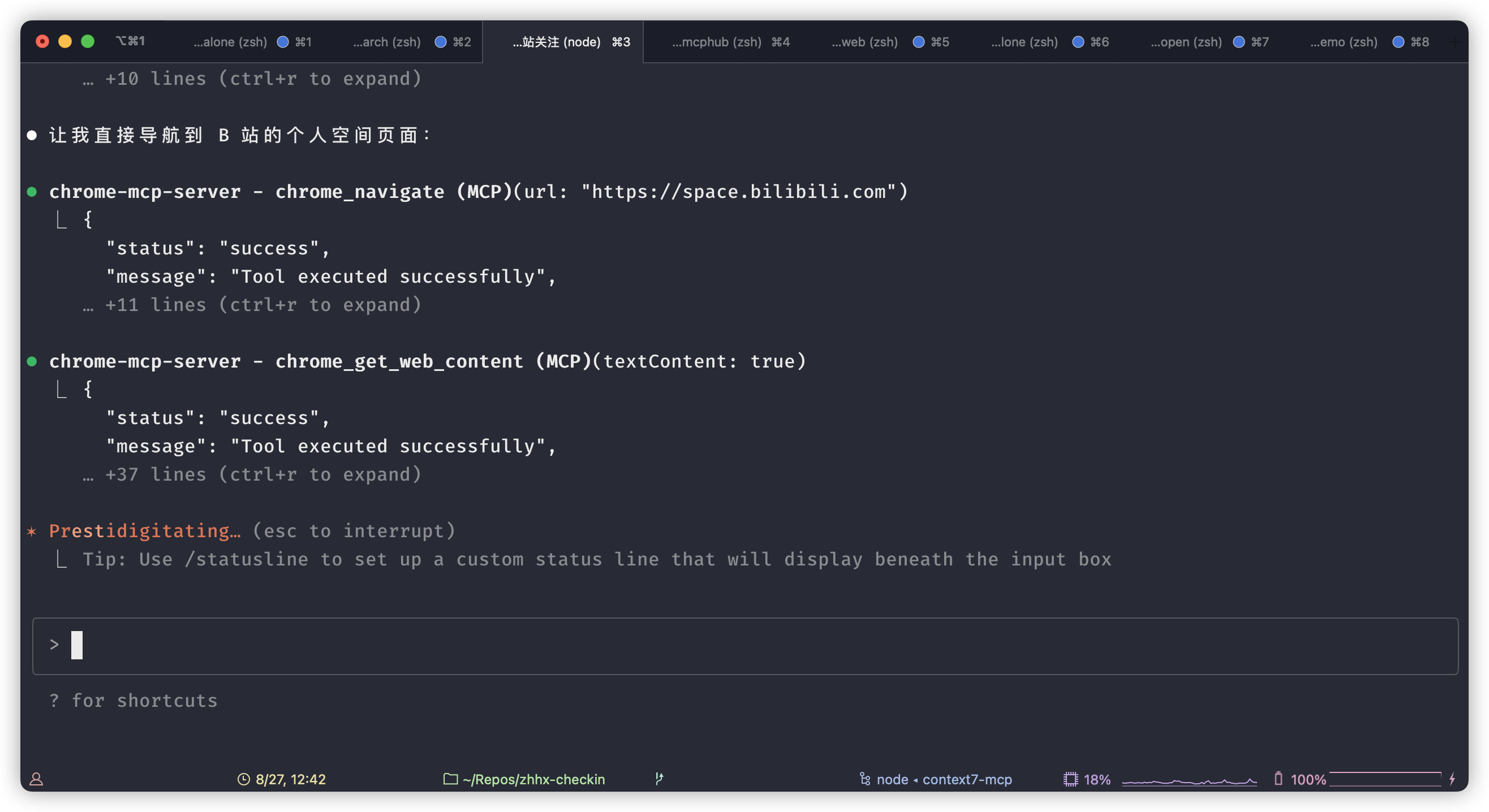
Task: Focus the prompt input box
Action: (744, 646)
